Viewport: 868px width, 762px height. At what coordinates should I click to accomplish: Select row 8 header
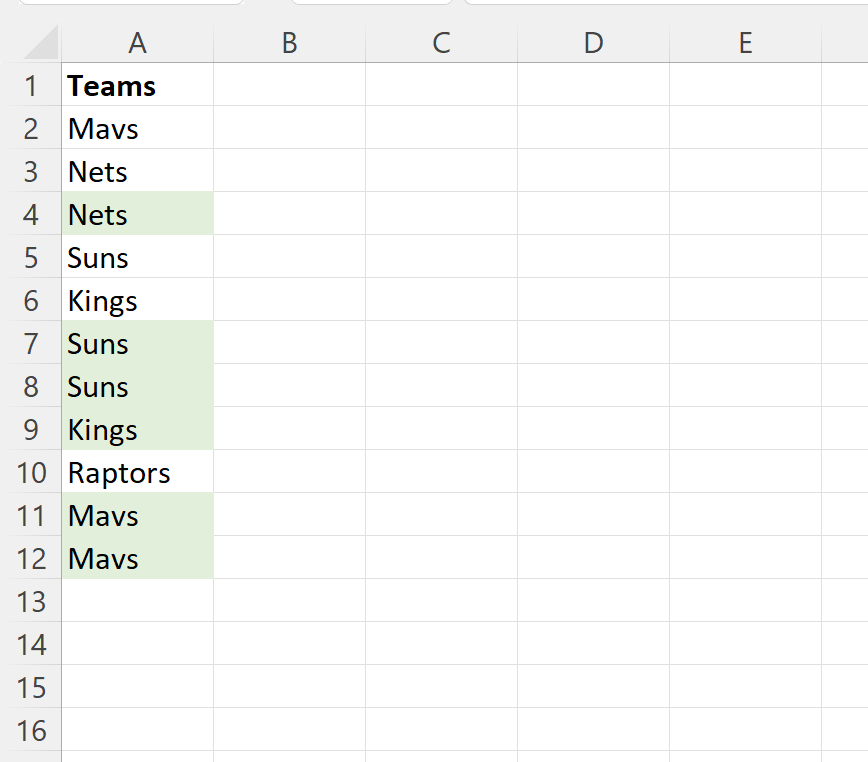(30, 385)
